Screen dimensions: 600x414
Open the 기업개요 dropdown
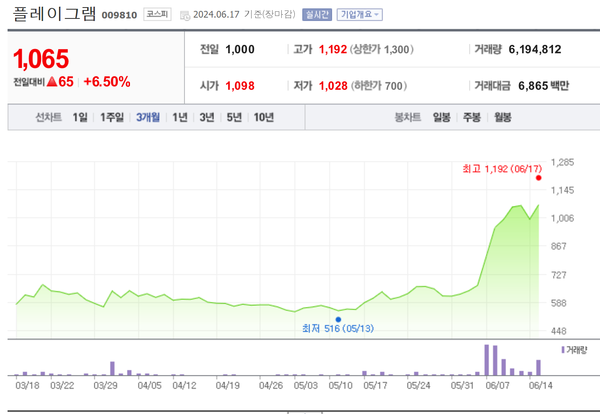click(x=359, y=15)
